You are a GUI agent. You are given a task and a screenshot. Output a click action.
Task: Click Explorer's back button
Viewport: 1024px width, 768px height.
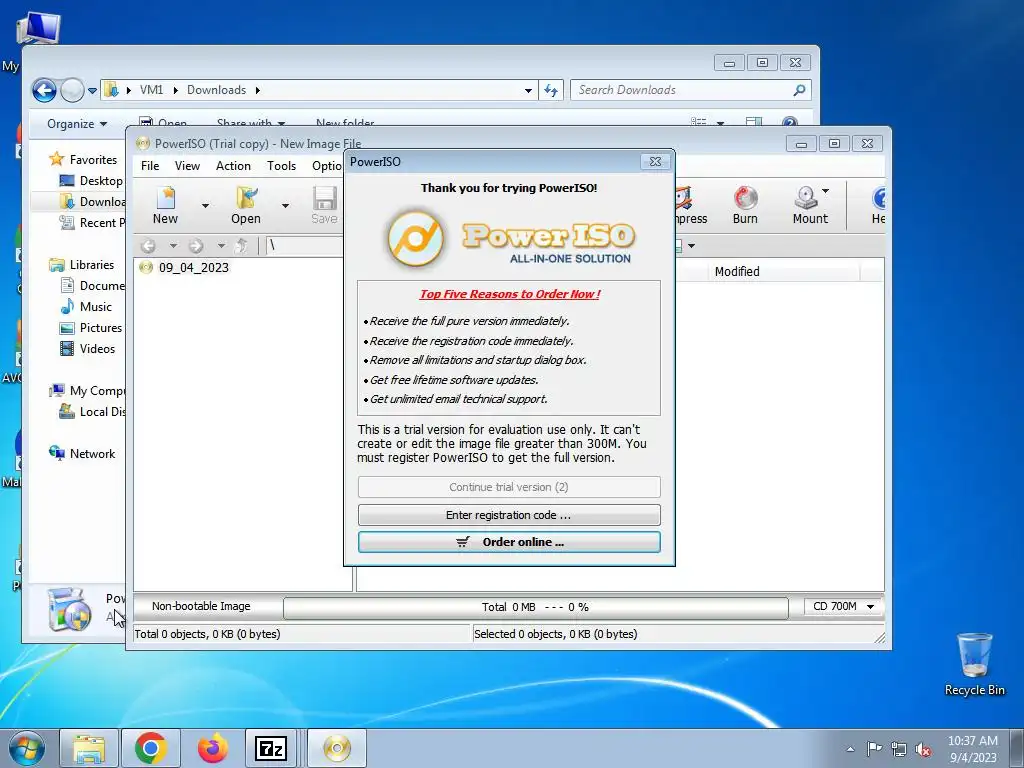(x=44, y=90)
